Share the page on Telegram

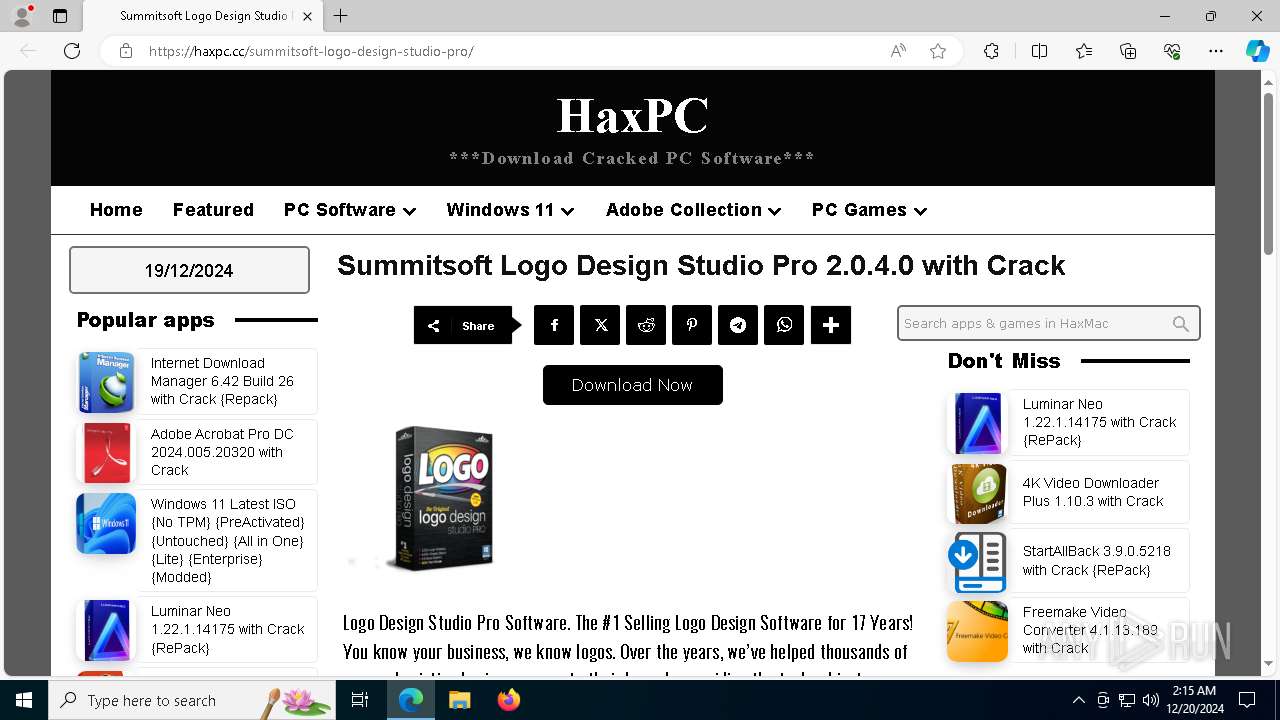(x=738, y=325)
